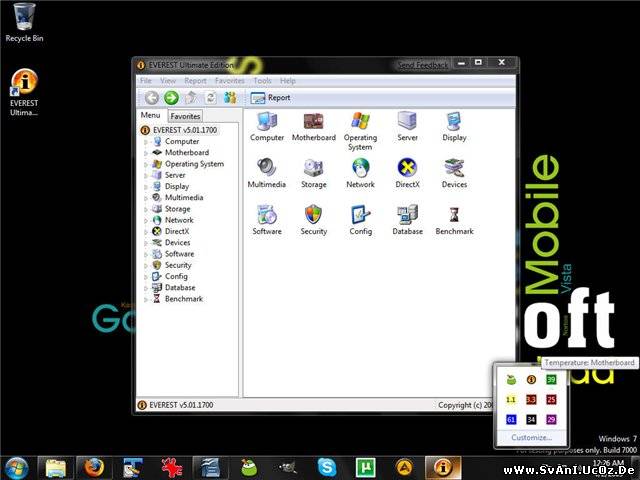Click the tray temperature icon showing 39
Viewport: 640px width, 480px height.
[x=551, y=379]
